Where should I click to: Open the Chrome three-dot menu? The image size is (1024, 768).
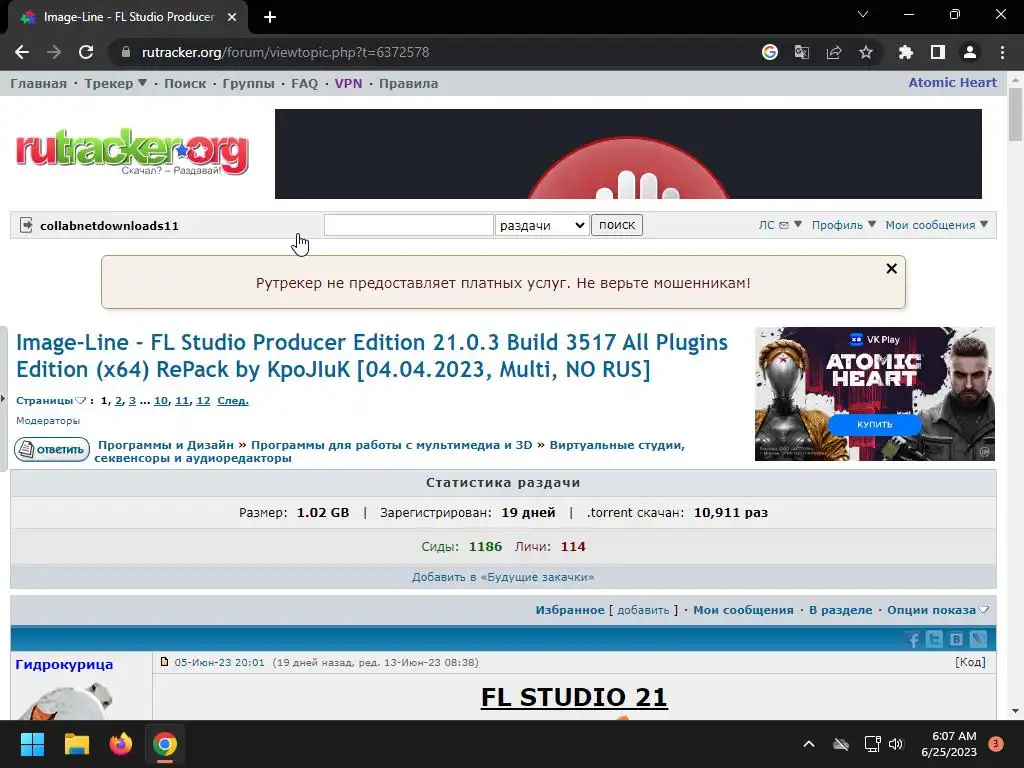click(1002, 52)
